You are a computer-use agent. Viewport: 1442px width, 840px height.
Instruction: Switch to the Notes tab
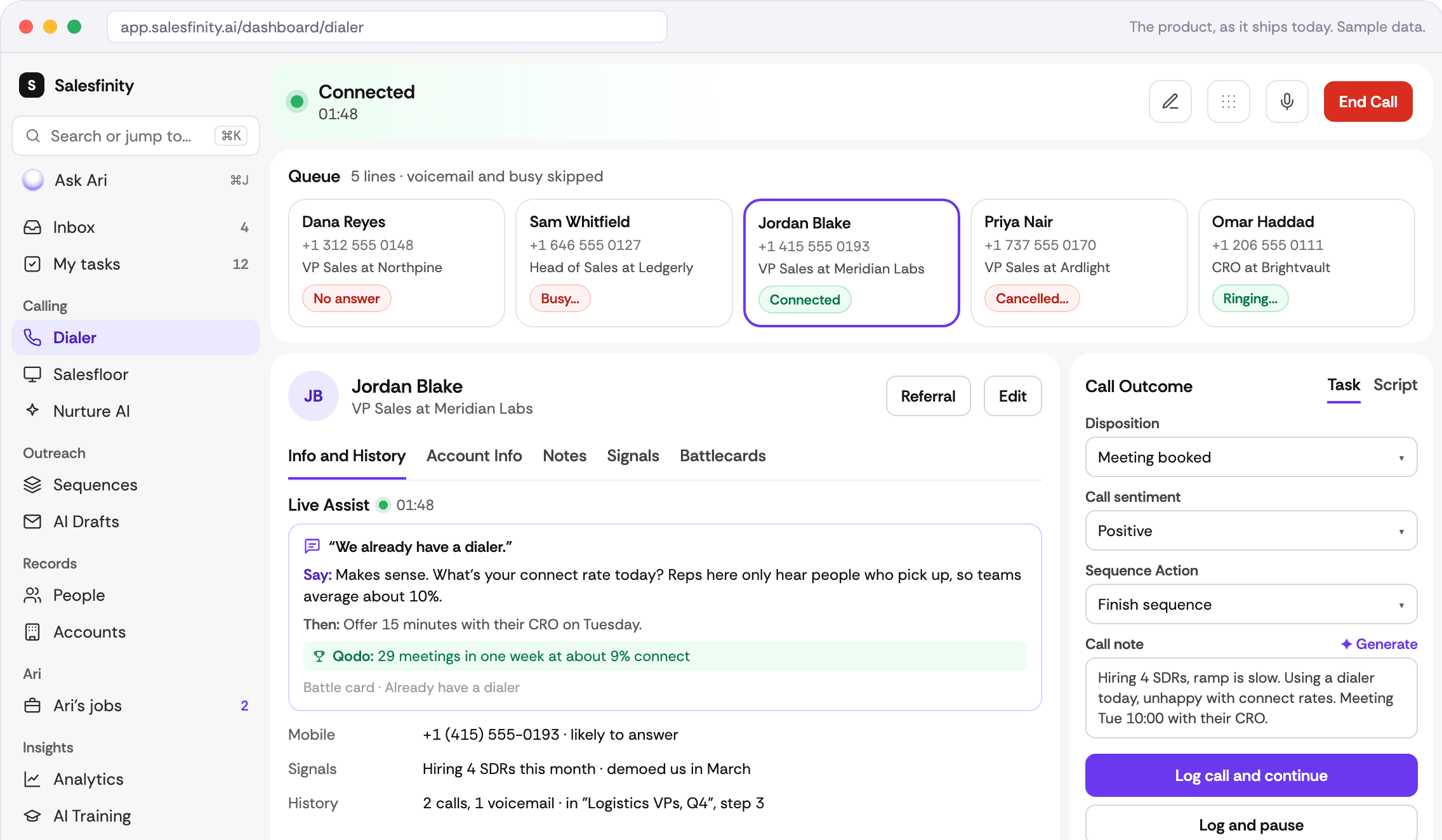pyautogui.click(x=564, y=456)
